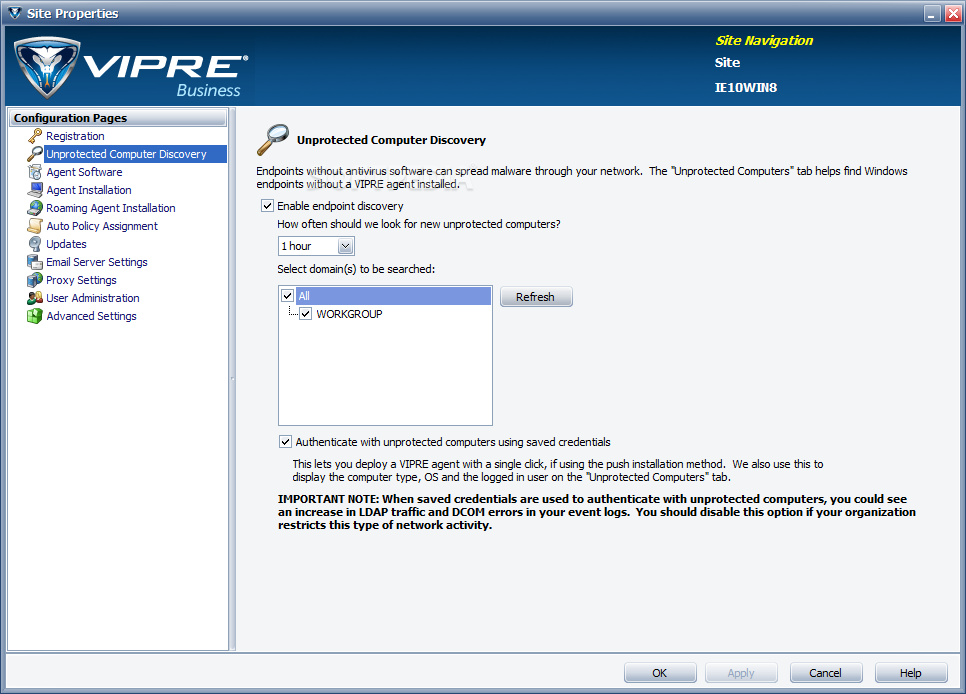
Task: Toggle Enable endpoint discovery checkbox
Action: point(267,206)
